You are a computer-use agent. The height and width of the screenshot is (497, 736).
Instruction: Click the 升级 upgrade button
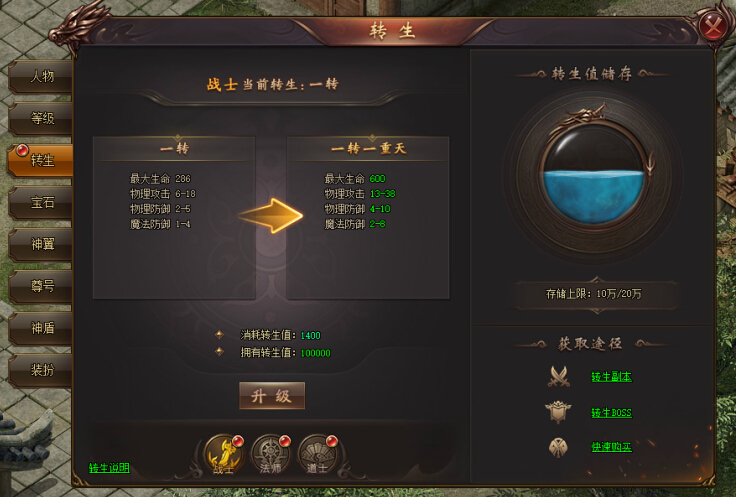[x=272, y=396]
